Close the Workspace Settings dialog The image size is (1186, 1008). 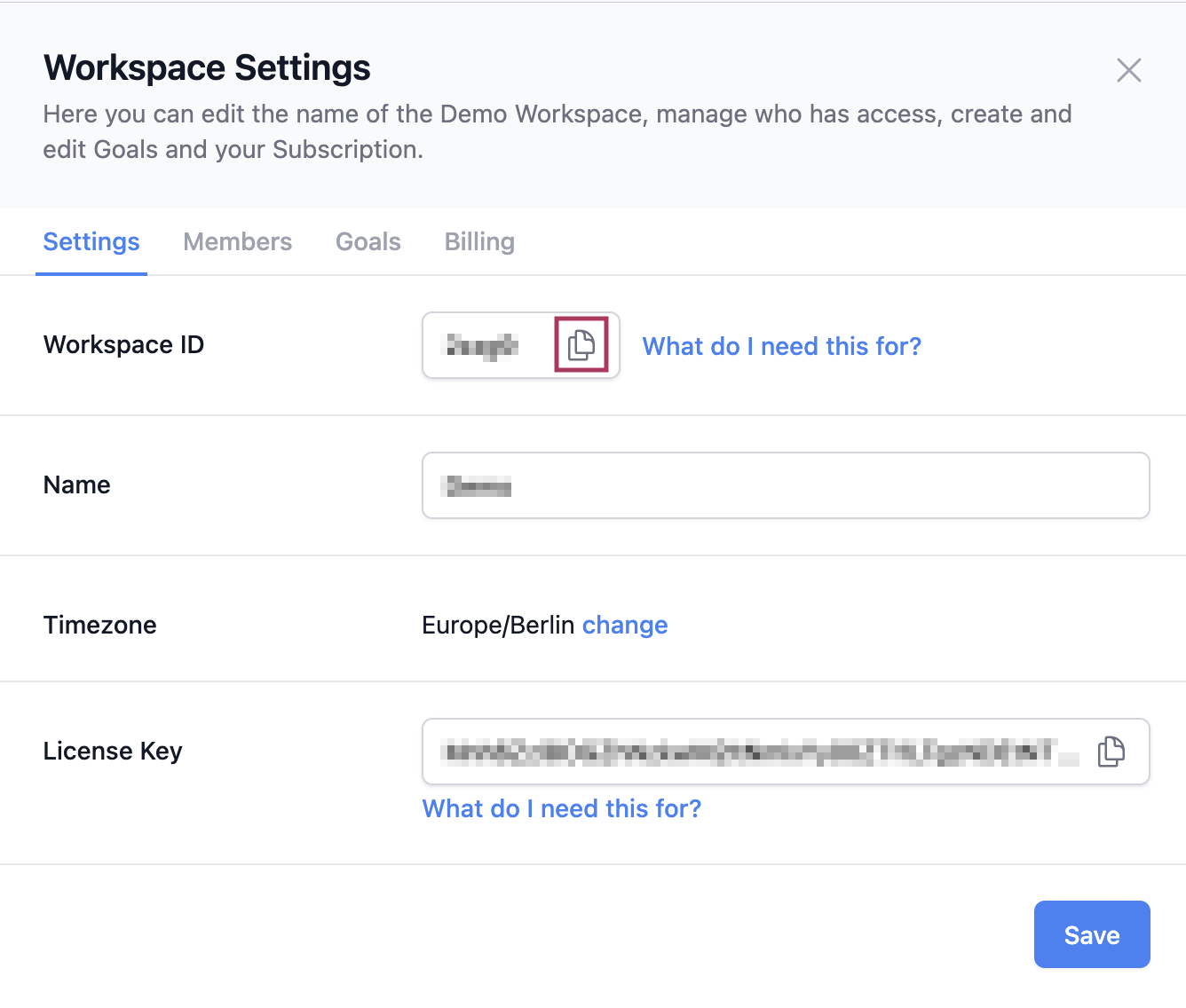1128,70
